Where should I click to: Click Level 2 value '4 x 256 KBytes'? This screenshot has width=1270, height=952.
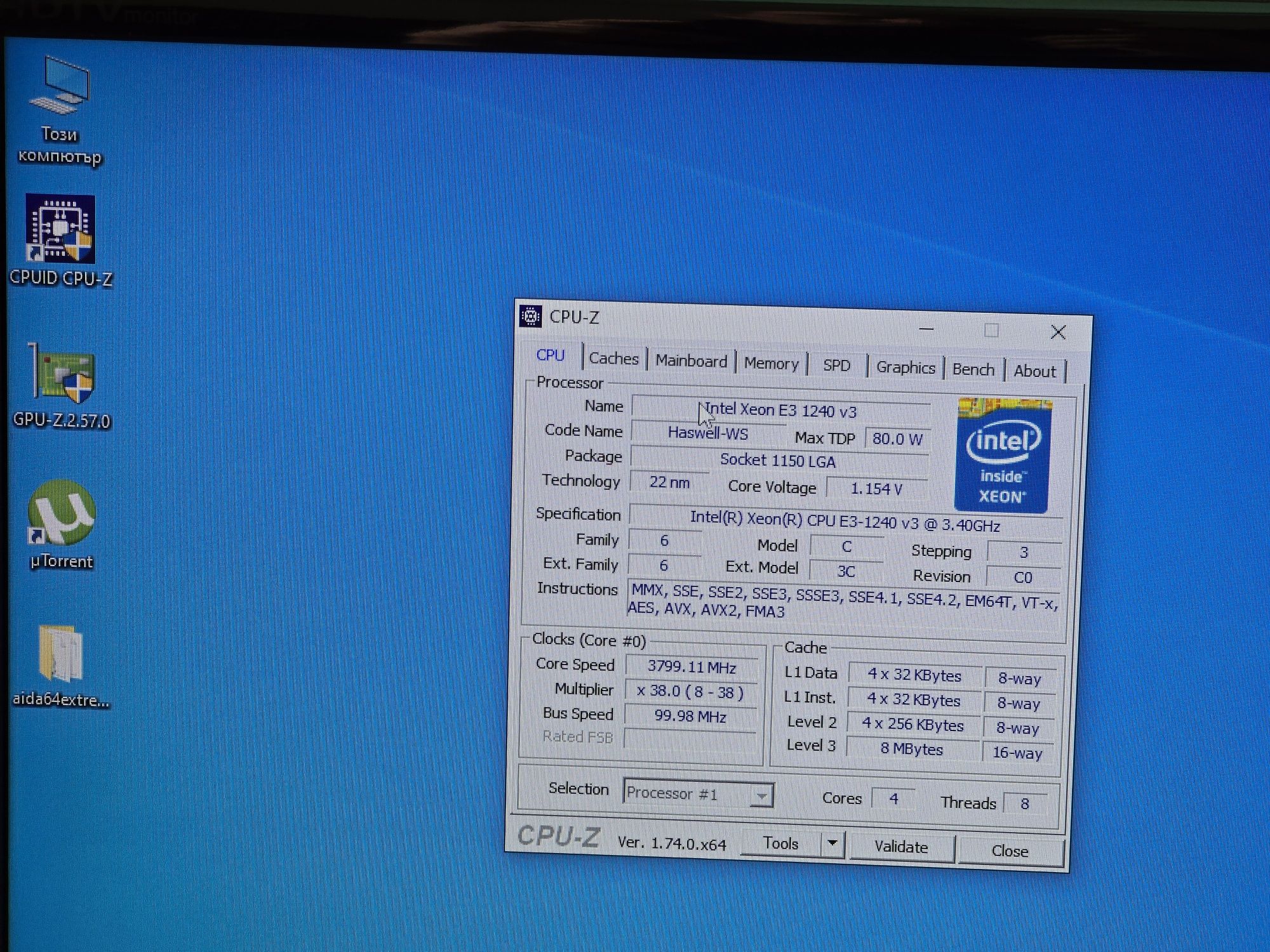912,724
